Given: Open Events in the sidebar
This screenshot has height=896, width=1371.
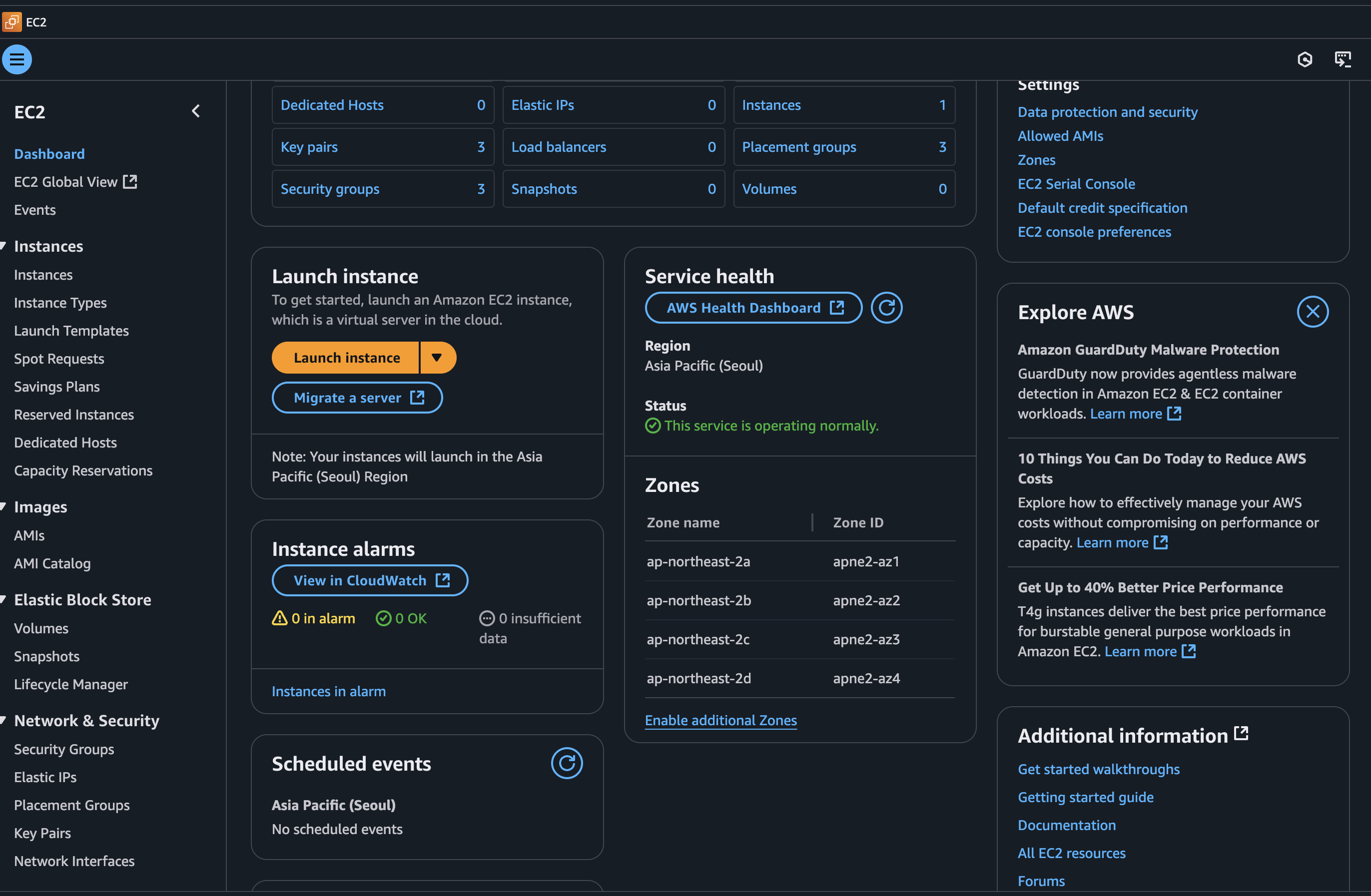Looking at the screenshot, I should 34,210.
